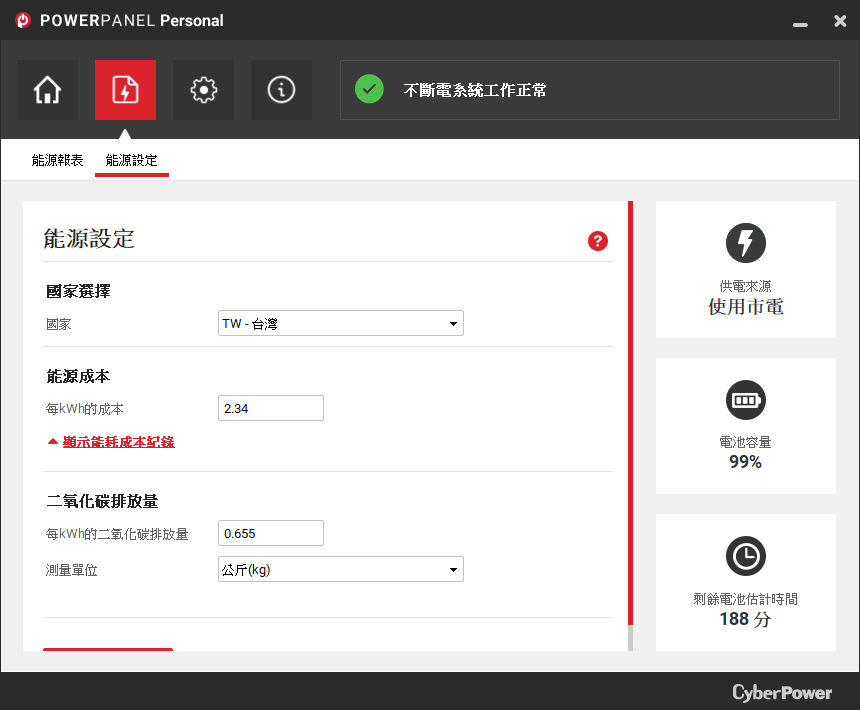Click the power source lightning bolt icon

point(745,243)
